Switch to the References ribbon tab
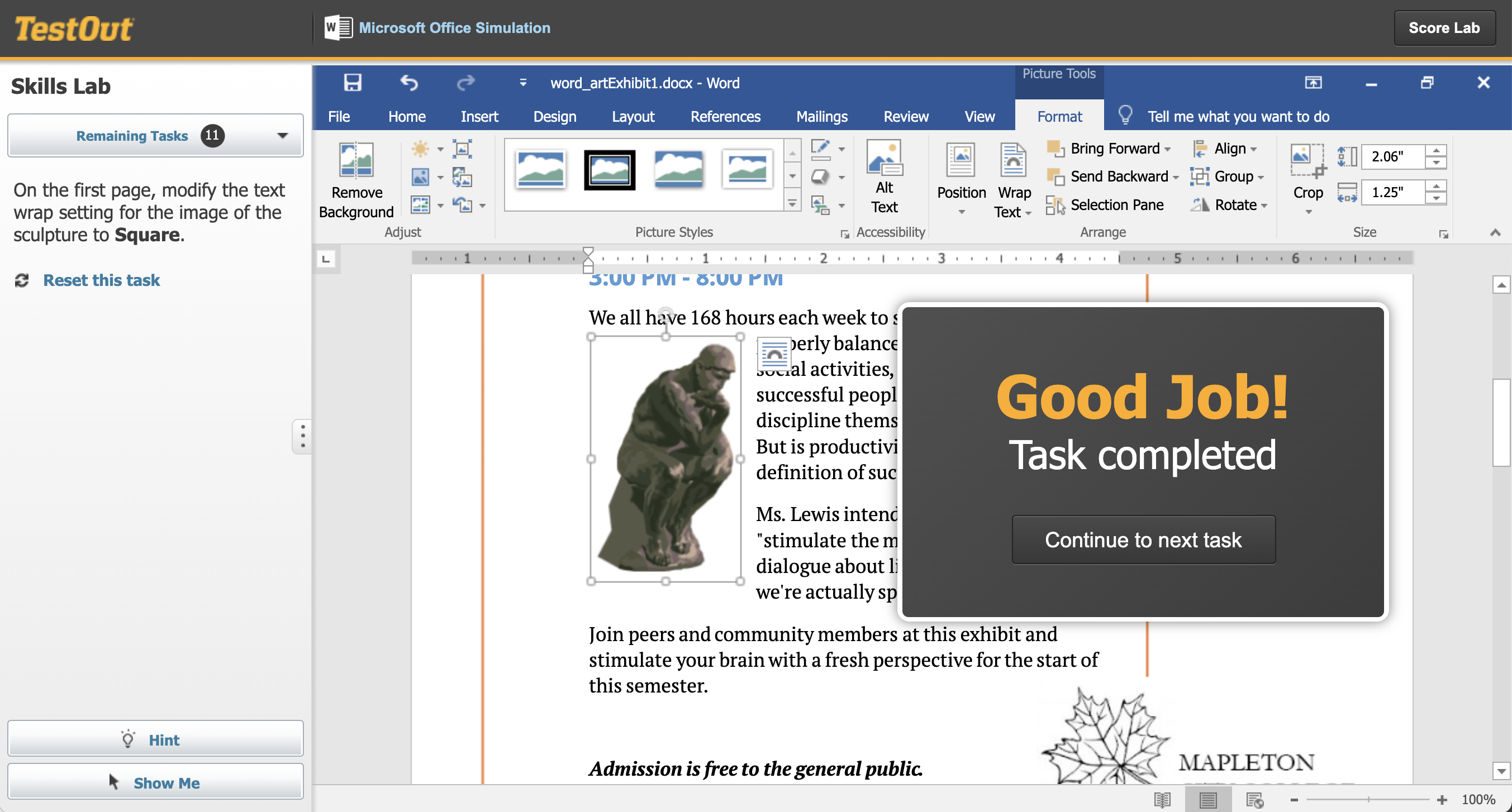 tap(725, 116)
